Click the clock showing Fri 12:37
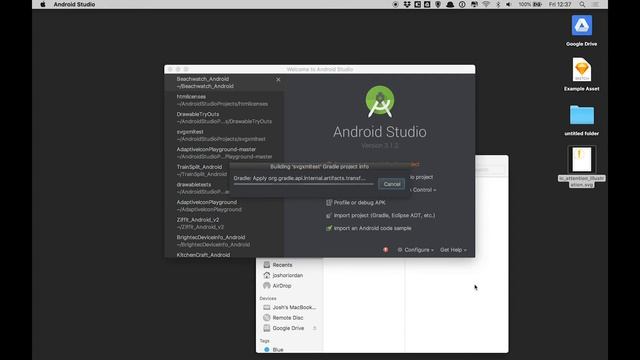Viewport: 640px width, 360px height. pos(560,4)
